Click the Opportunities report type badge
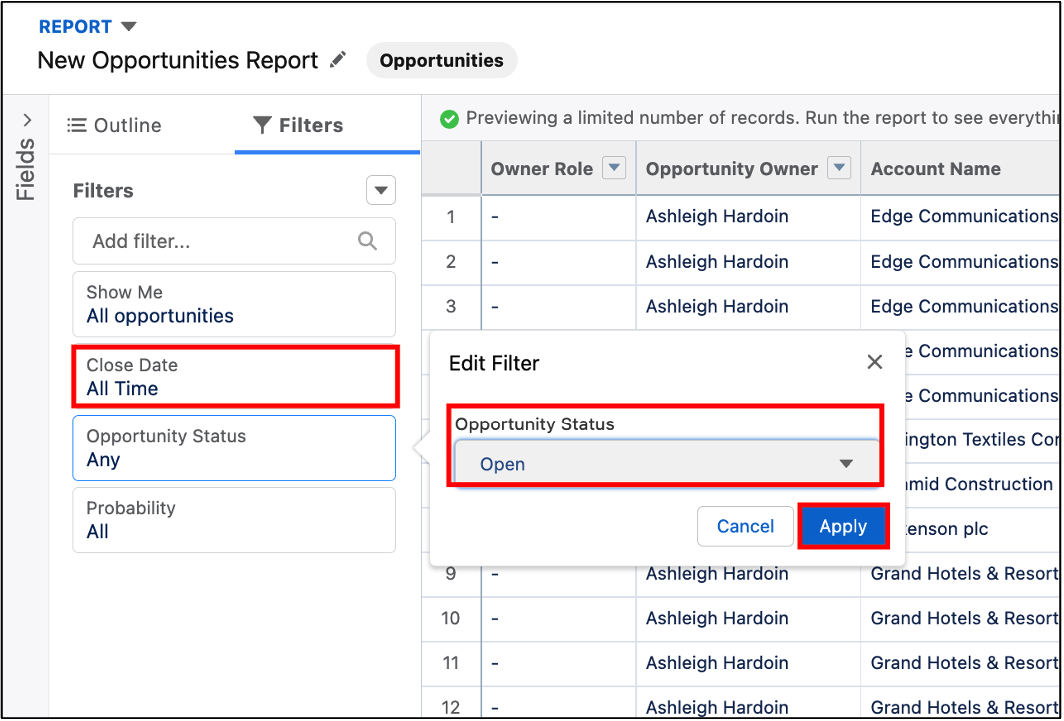Viewport: 1064px width, 721px height. click(x=441, y=60)
